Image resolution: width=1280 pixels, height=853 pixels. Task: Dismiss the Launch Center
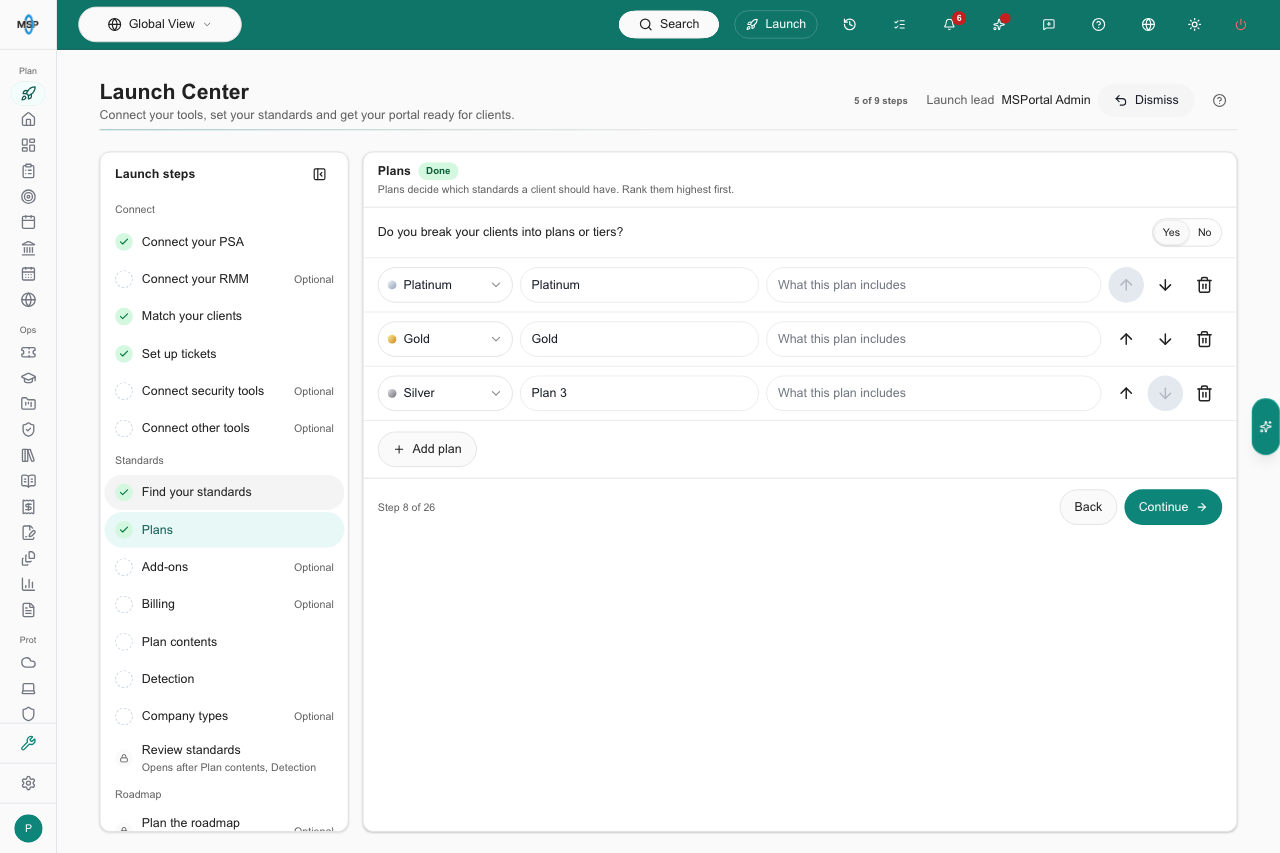1146,100
